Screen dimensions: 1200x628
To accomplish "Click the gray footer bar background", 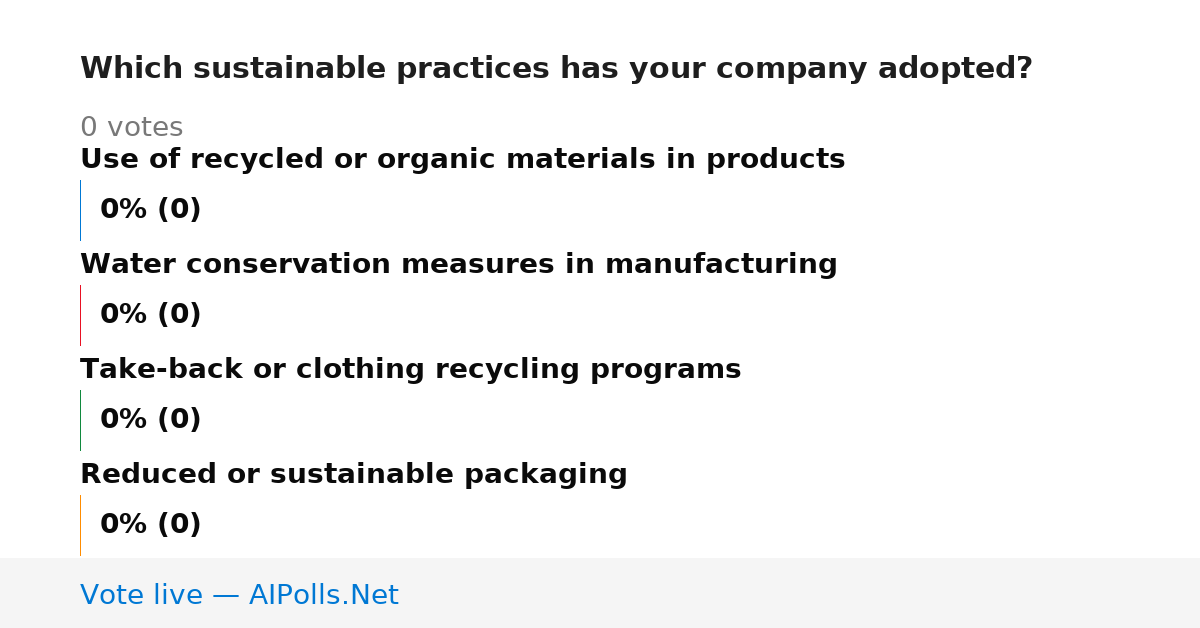I will click(800, 593).
